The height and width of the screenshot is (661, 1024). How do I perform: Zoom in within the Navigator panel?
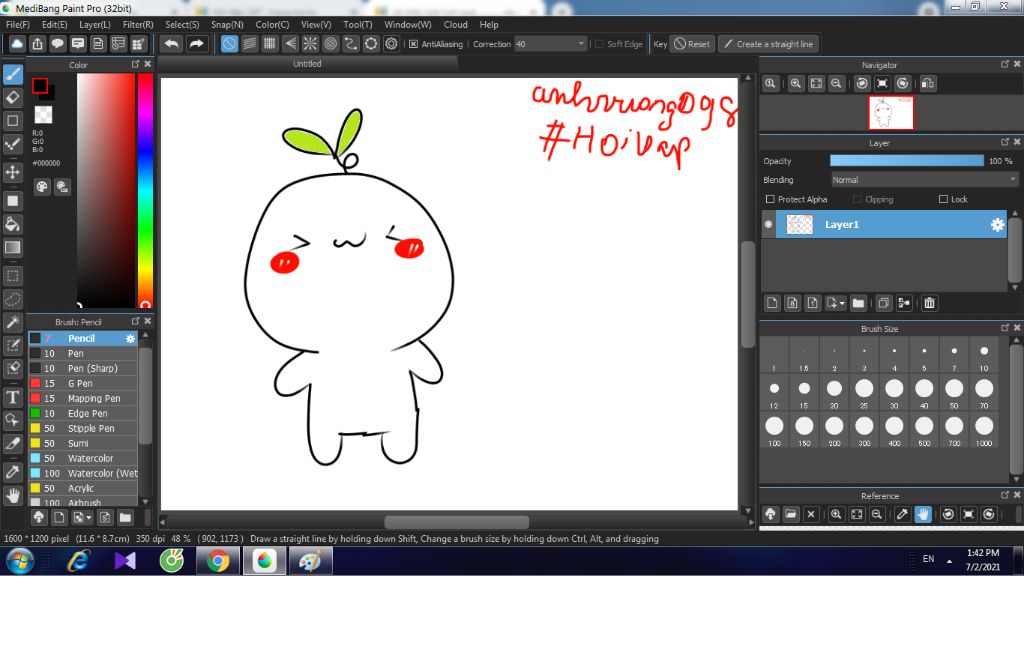click(795, 83)
